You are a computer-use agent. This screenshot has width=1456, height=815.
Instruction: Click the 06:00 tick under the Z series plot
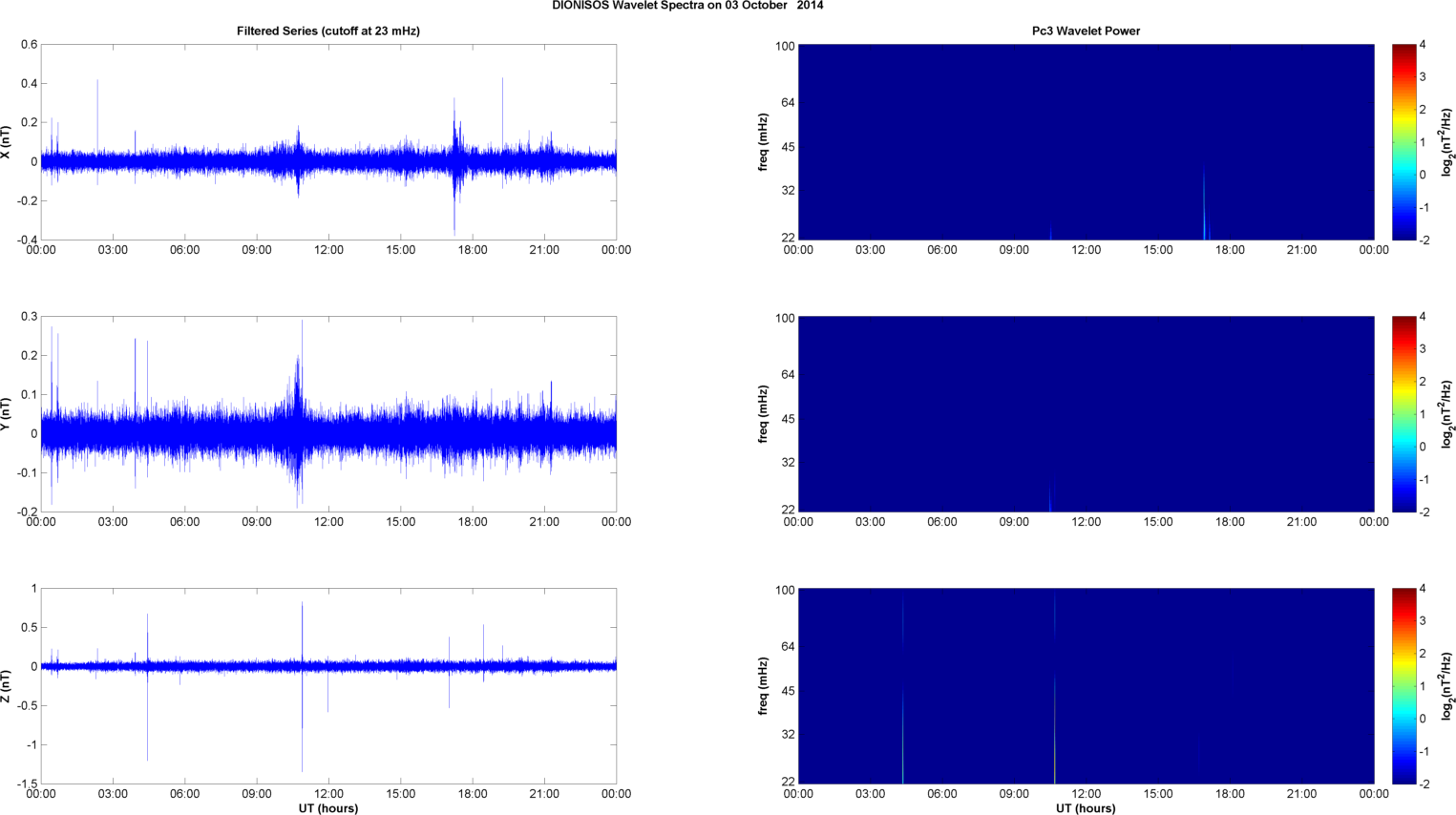tap(184, 794)
